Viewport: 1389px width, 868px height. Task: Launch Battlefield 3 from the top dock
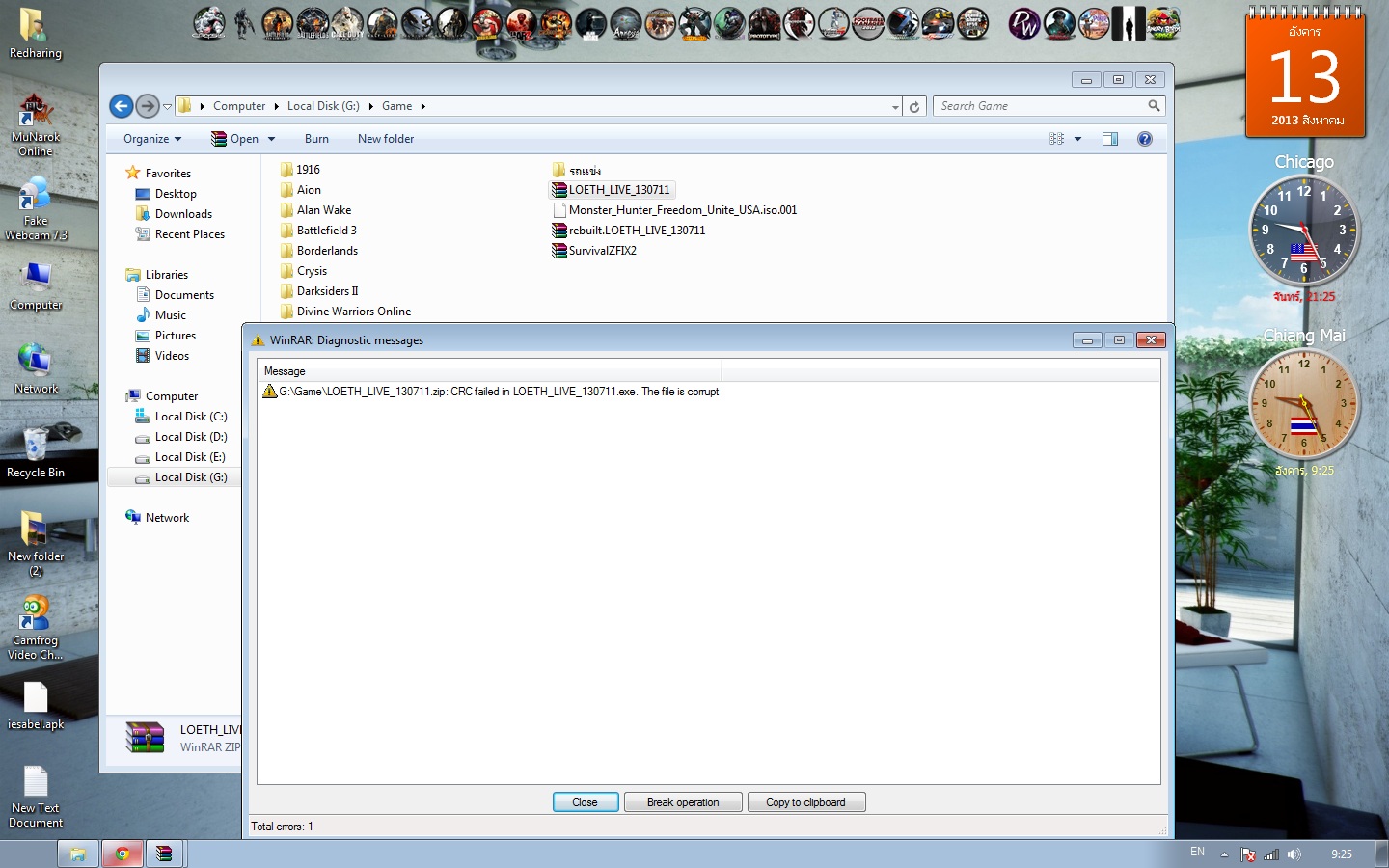coord(313,23)
